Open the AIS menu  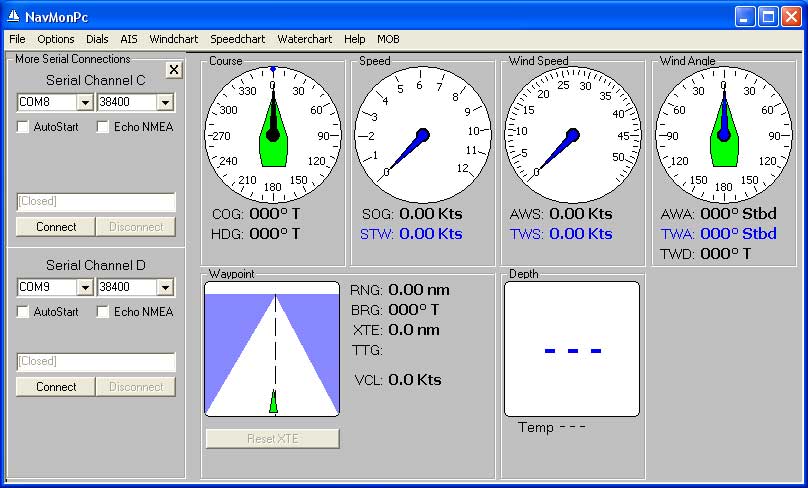click(129, 39)
